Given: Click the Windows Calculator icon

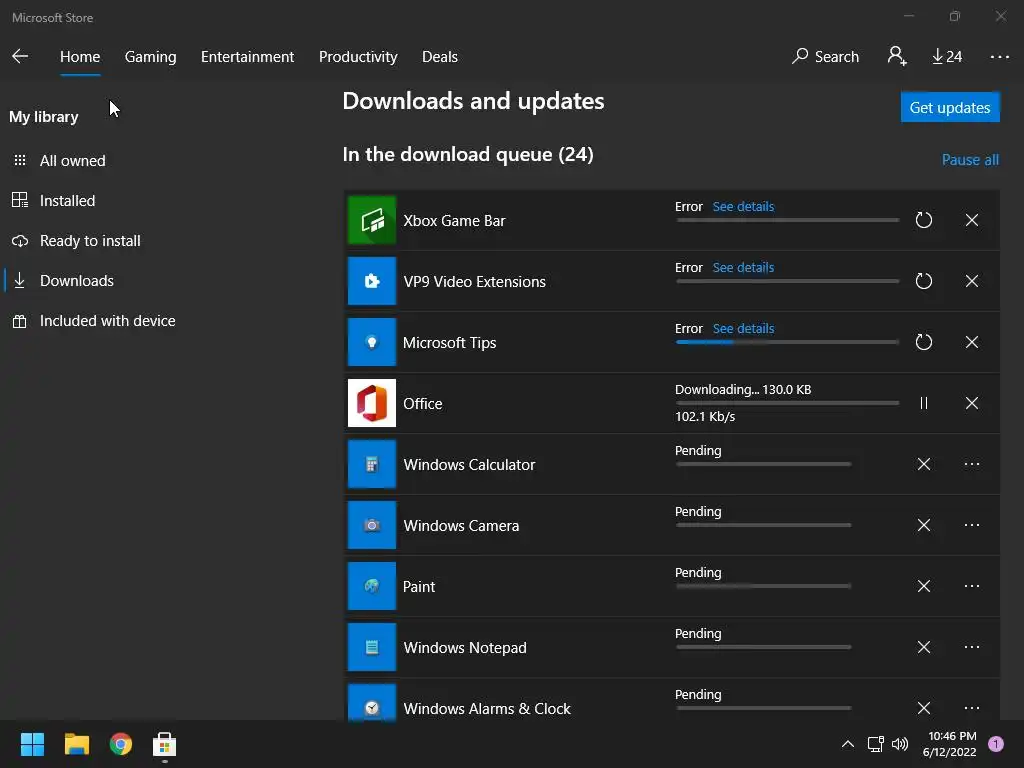Looking at the screenshot, I should (372, 464).
